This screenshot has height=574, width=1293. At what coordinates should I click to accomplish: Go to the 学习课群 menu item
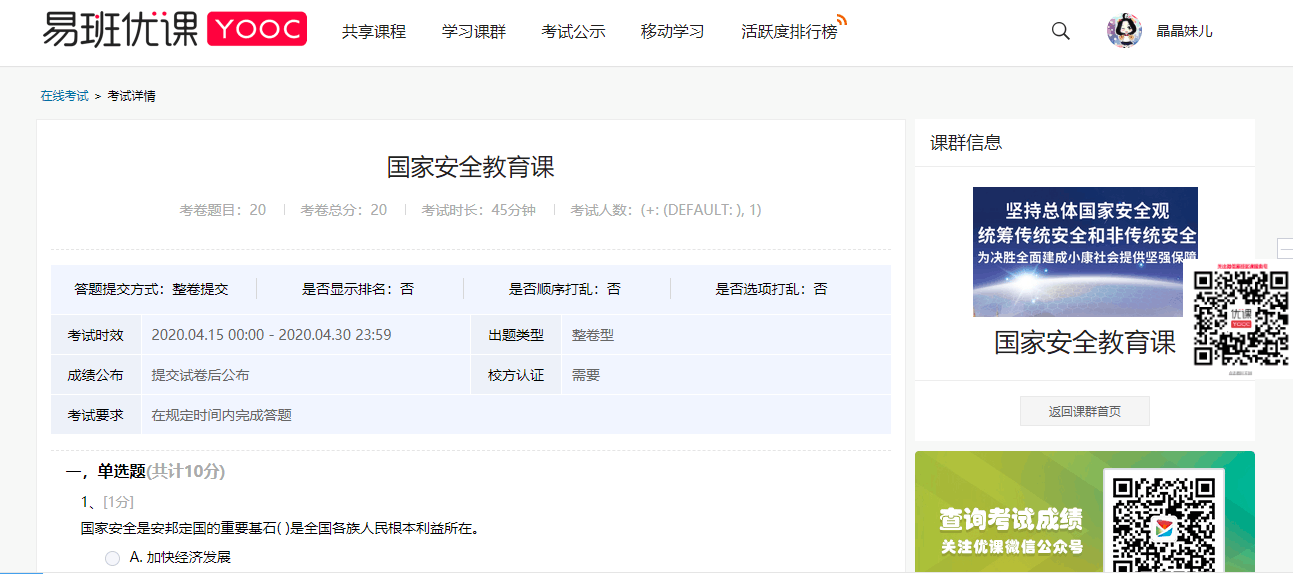click(474, 31)
